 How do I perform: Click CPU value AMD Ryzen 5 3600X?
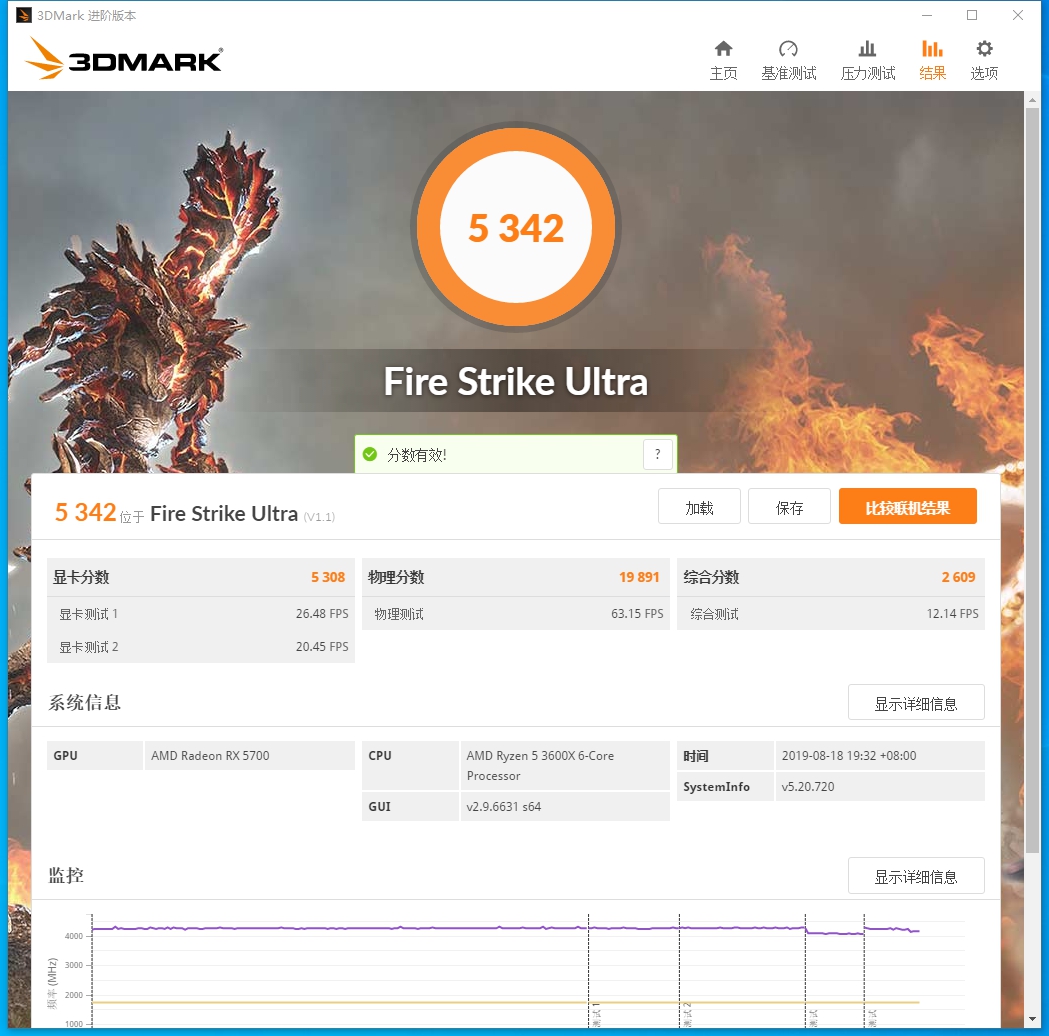(x=540, y=766)
